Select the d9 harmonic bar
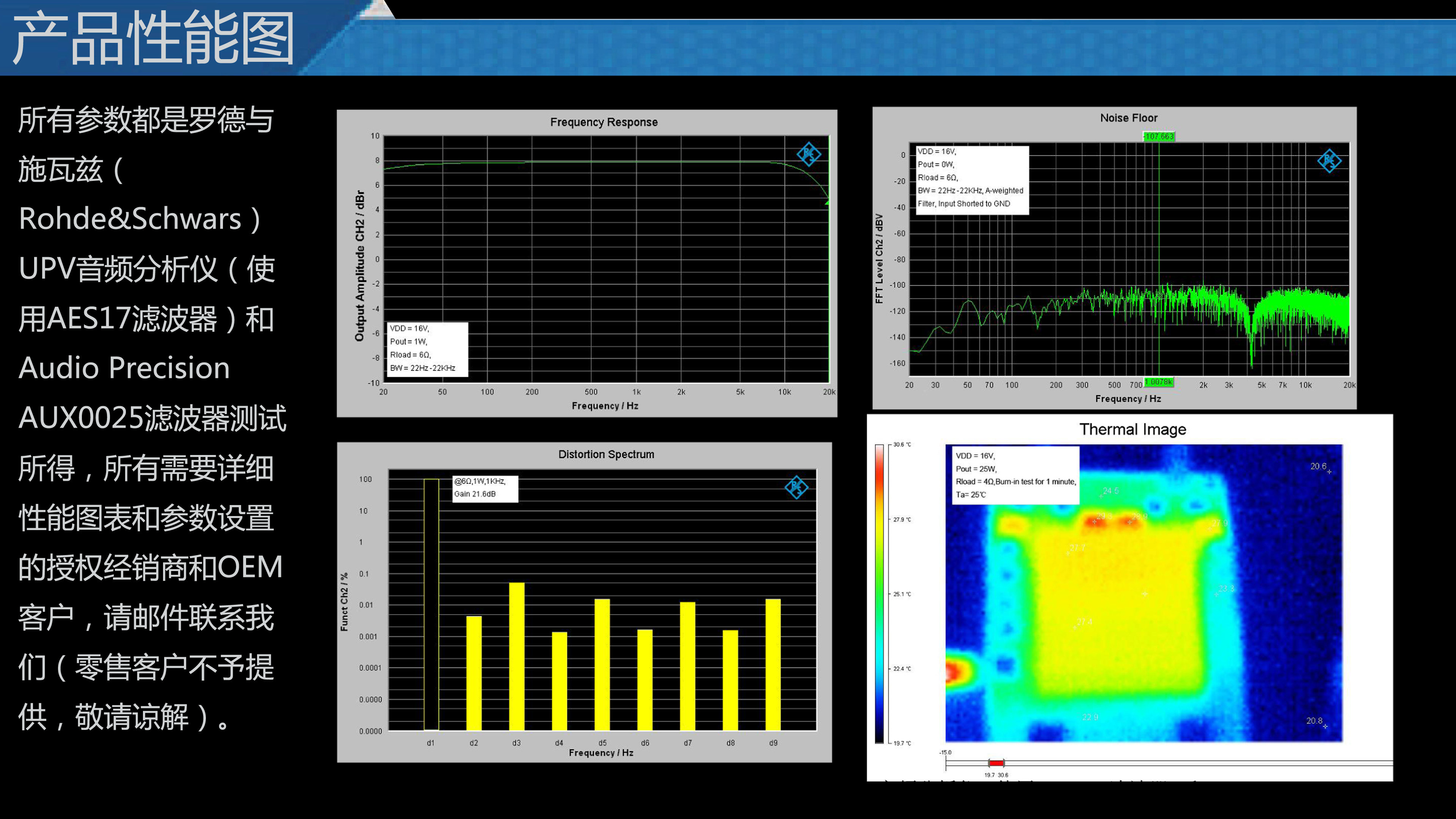The width and height of the screenshot is (1456, 819). click(773, 664)
